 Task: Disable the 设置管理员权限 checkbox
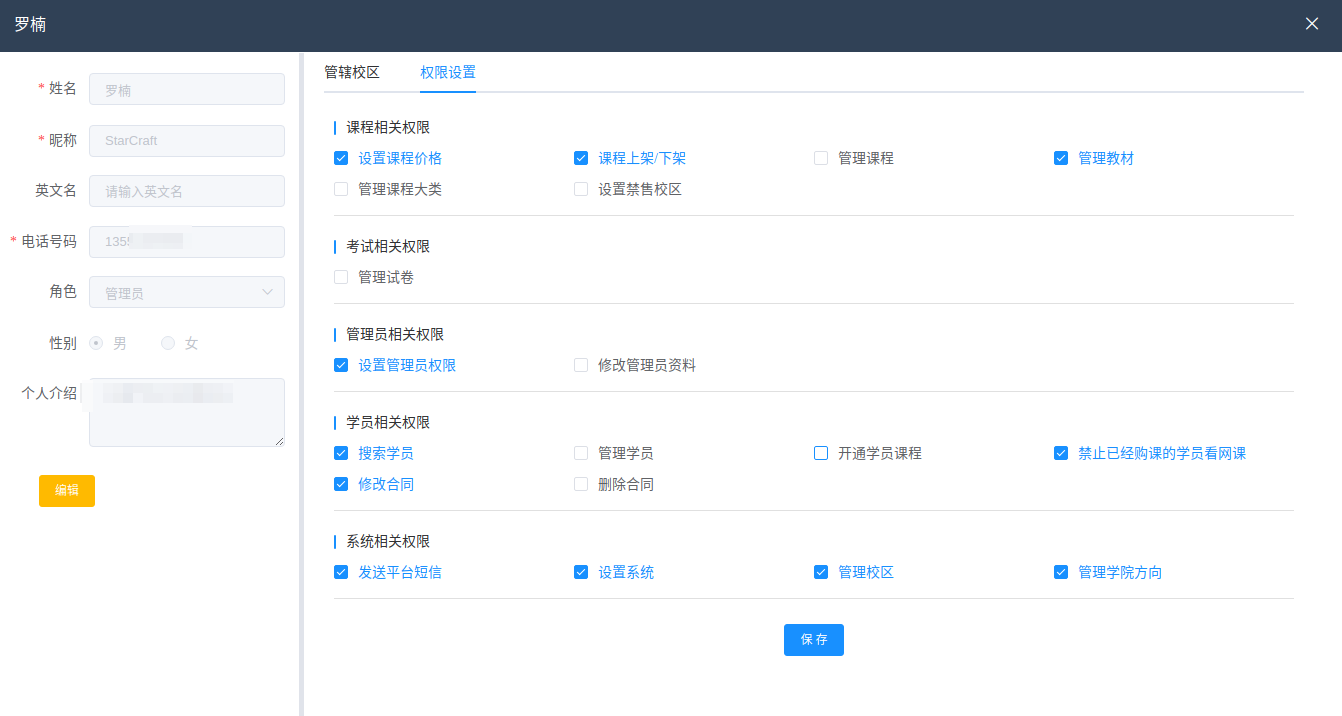(341, 365)
